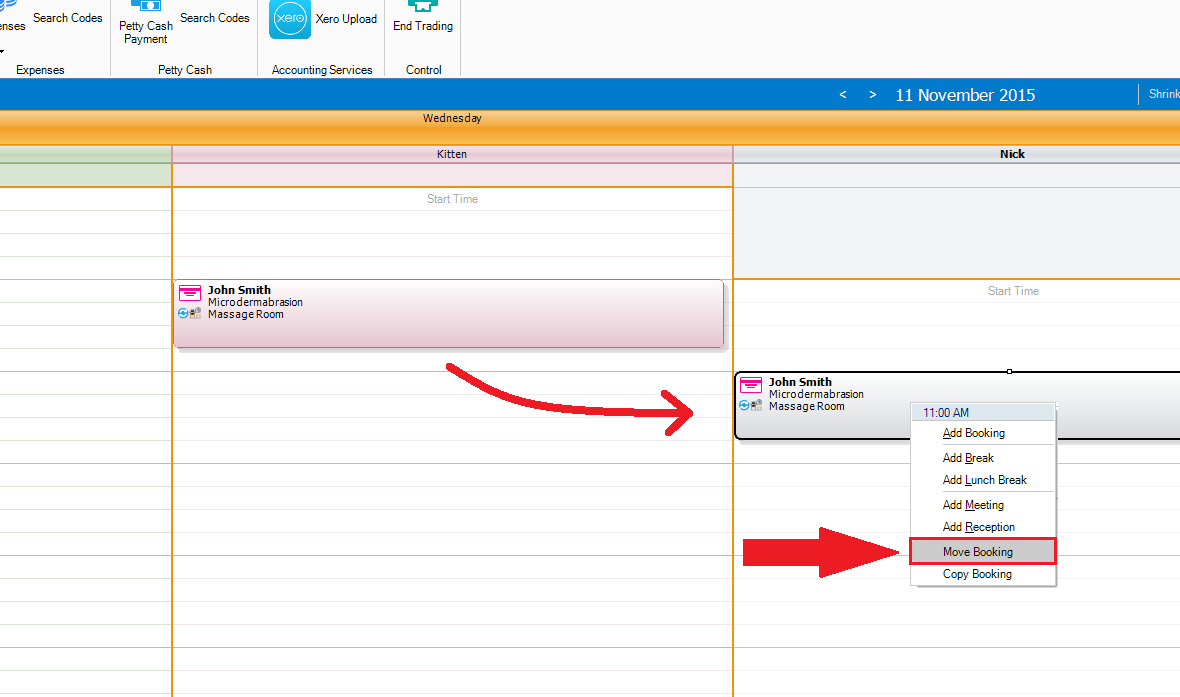The height and width of the screenshot is (697, 1180).
Task: Click Search Codes in Expenses group
Action: tap(68, 18)
